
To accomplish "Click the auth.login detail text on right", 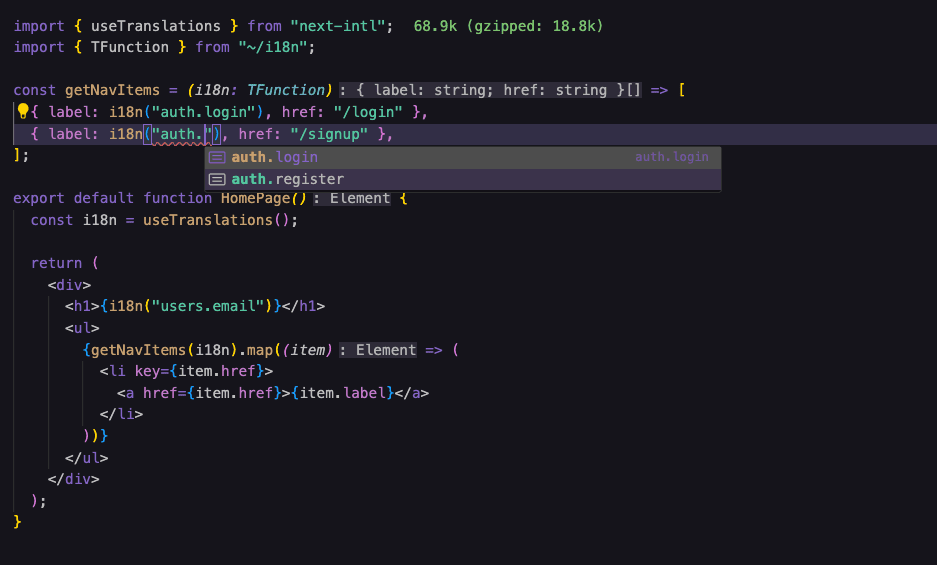I will click(671, 157).
